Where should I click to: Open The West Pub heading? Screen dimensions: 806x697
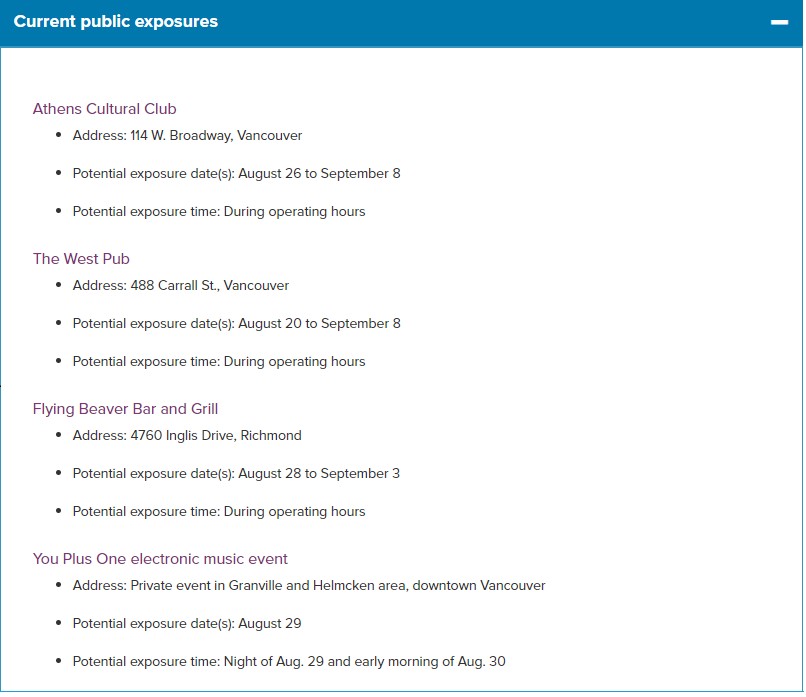click(x=81, y=259)
